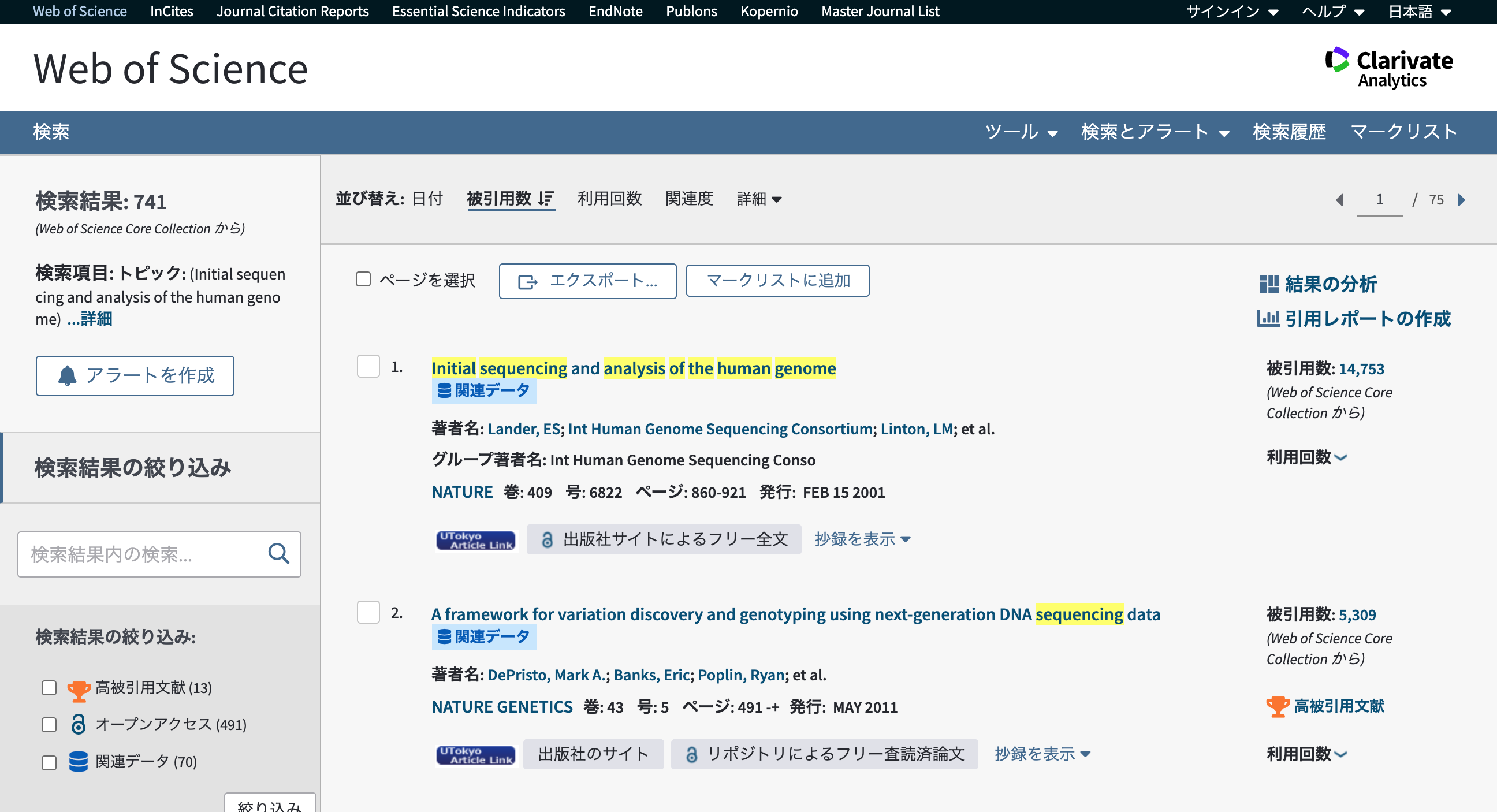The width and height of the screenshot is (1497, 812).
Task: Click the UTokyo Article Link icon for result 1
Action: (475, 539)
